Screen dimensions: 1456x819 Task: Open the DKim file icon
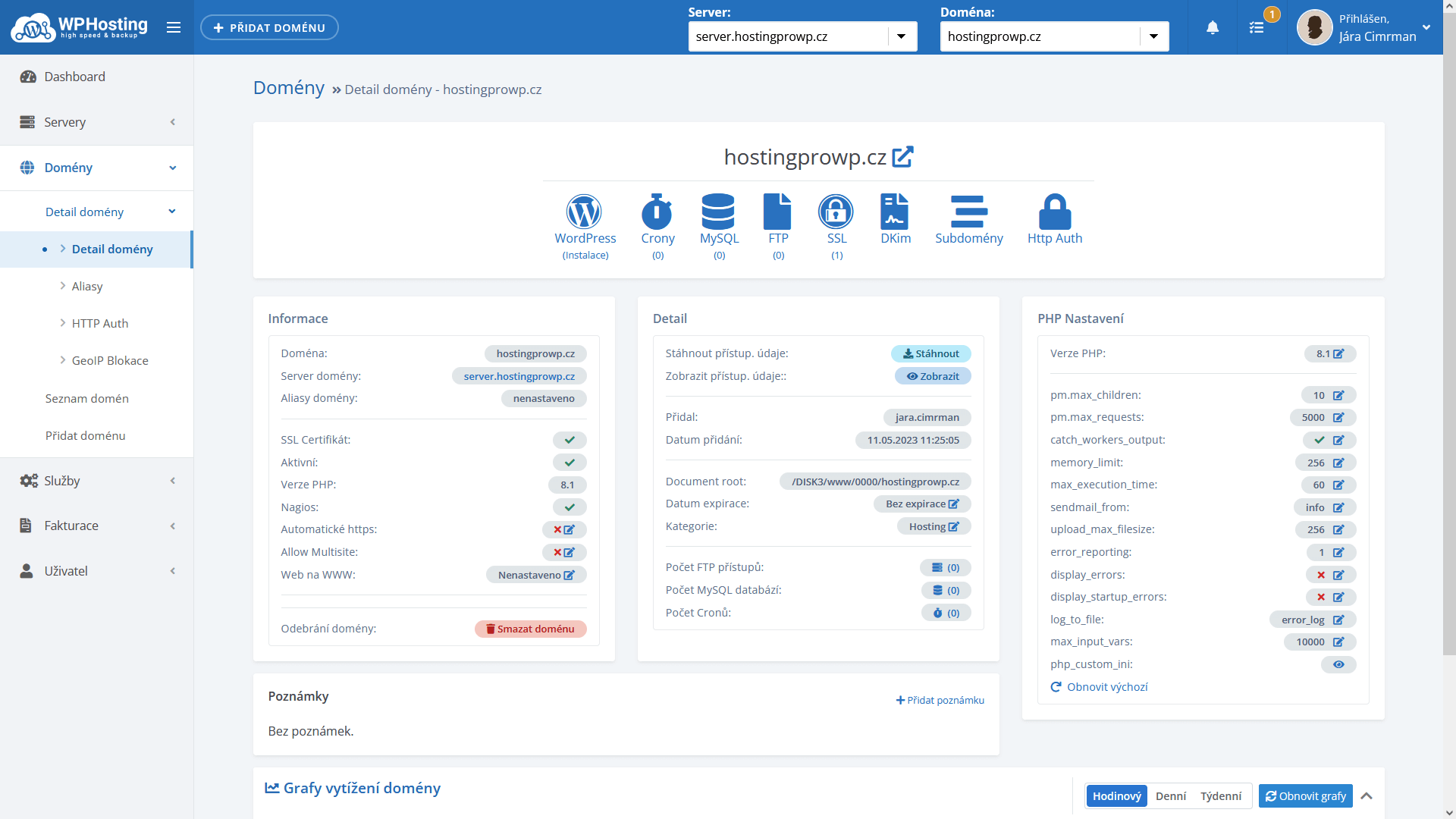pos(895,212)
